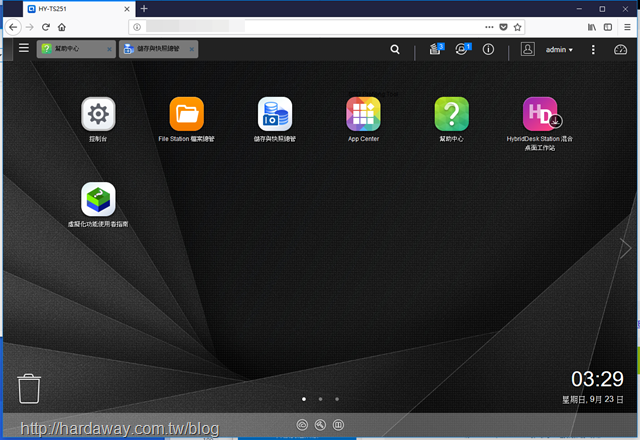
Task: Save page to Pocket
Action: [x=503, y=27]
